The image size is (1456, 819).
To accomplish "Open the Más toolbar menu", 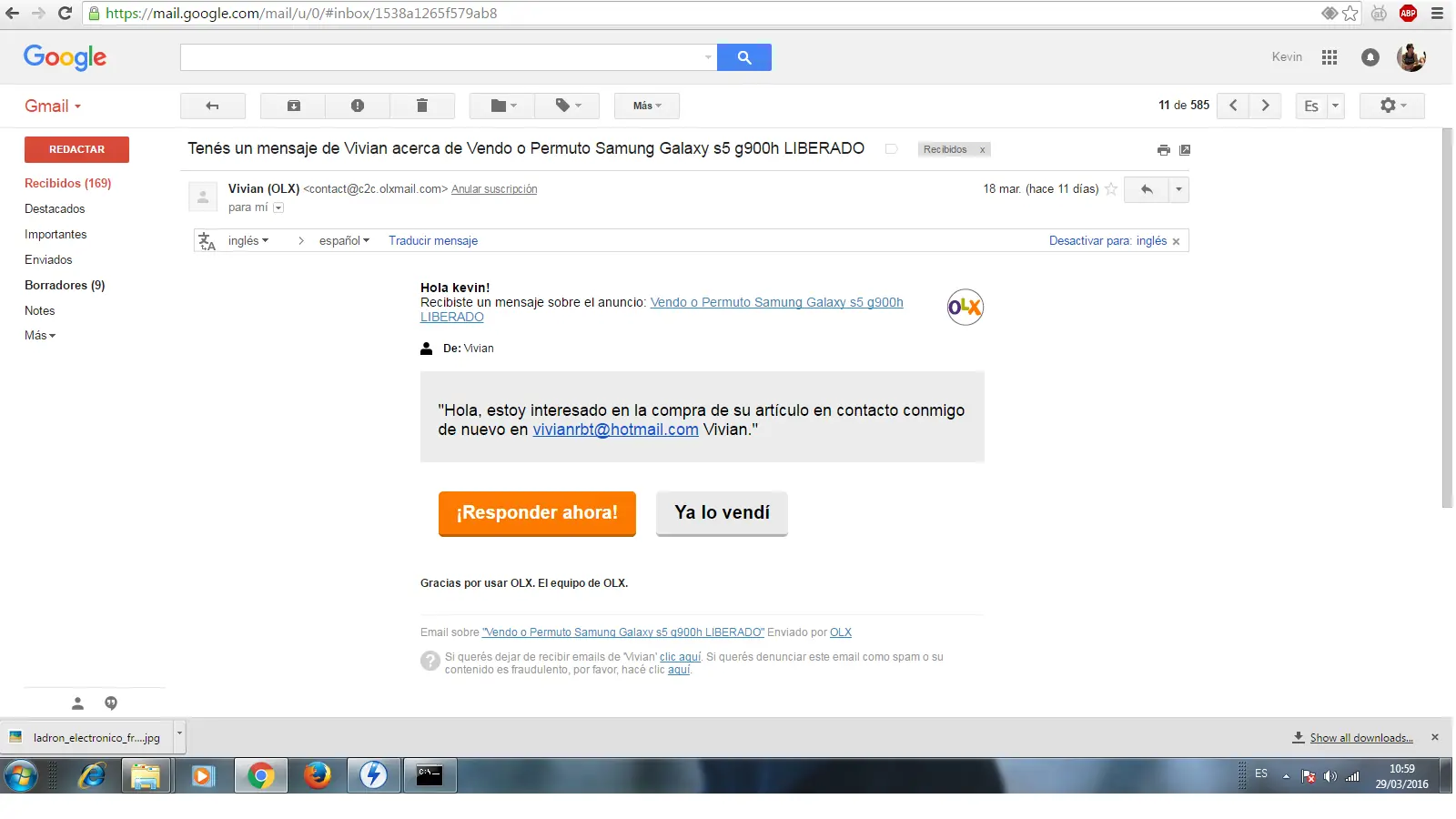I will click(647, 106).
